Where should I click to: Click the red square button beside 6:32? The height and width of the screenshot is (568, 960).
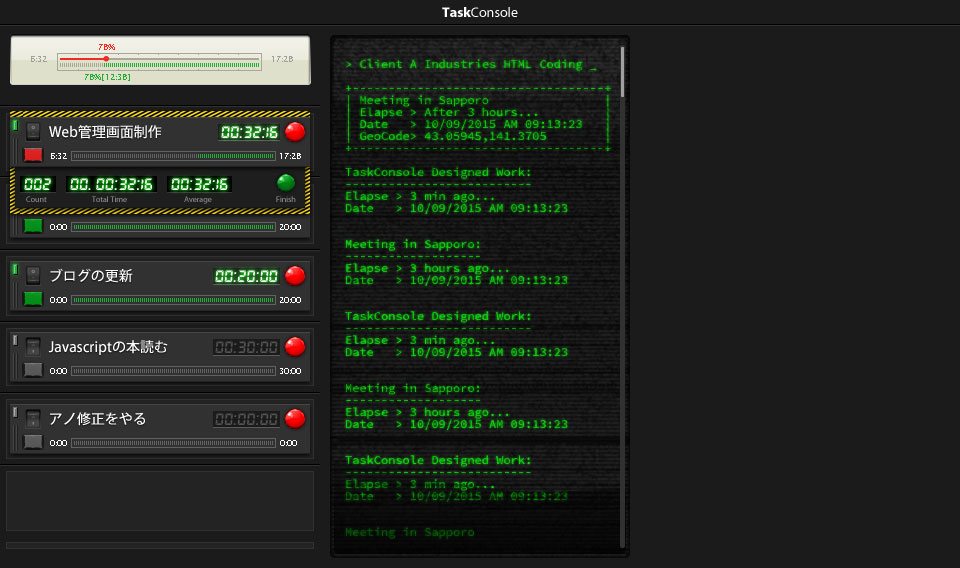tap(33, 155)
